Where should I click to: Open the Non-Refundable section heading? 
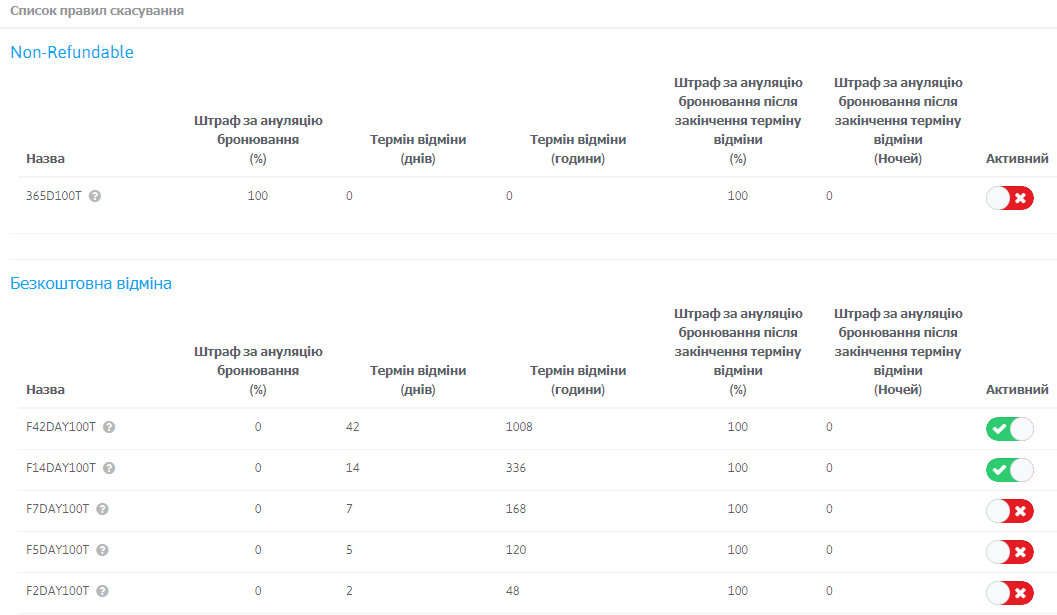pyautogui.click(x=72, y=52)
